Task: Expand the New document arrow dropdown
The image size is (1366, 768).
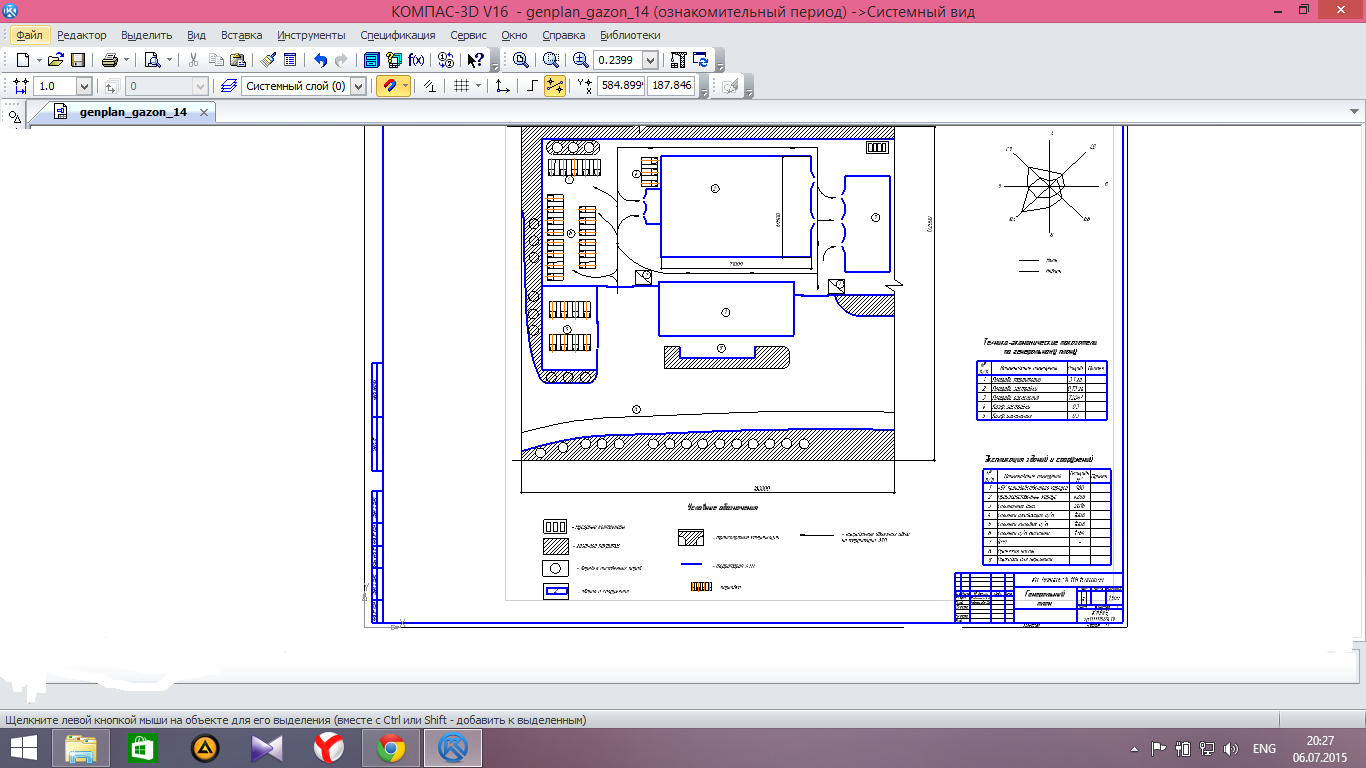Action: (39, 60)
